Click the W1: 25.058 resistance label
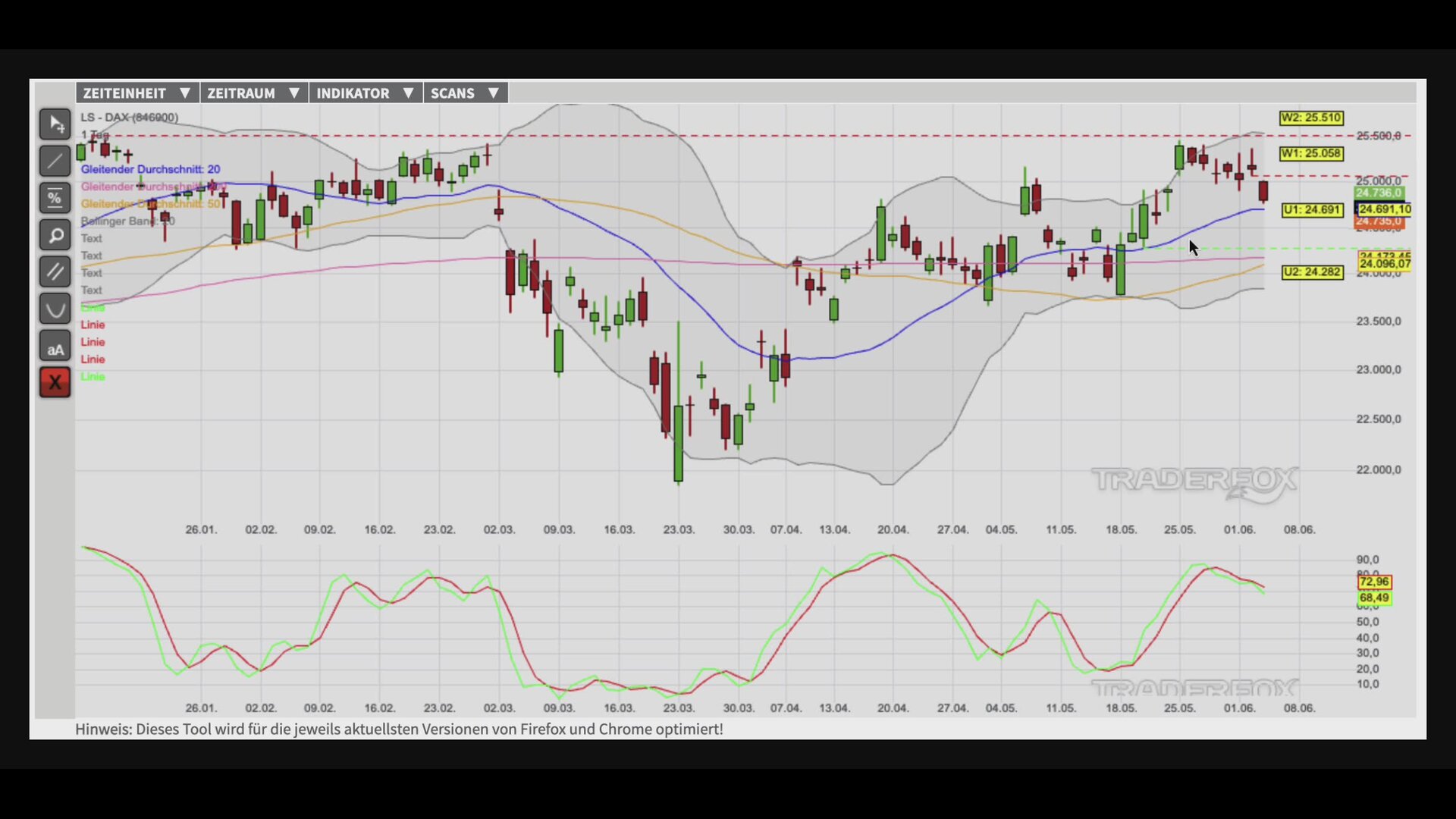 click(1311, 153)
